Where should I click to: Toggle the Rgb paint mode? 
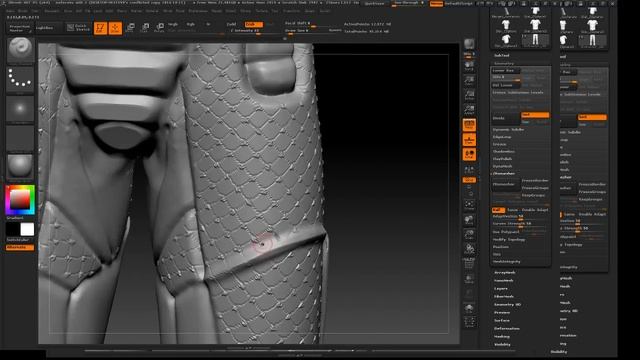pos(190,24)
